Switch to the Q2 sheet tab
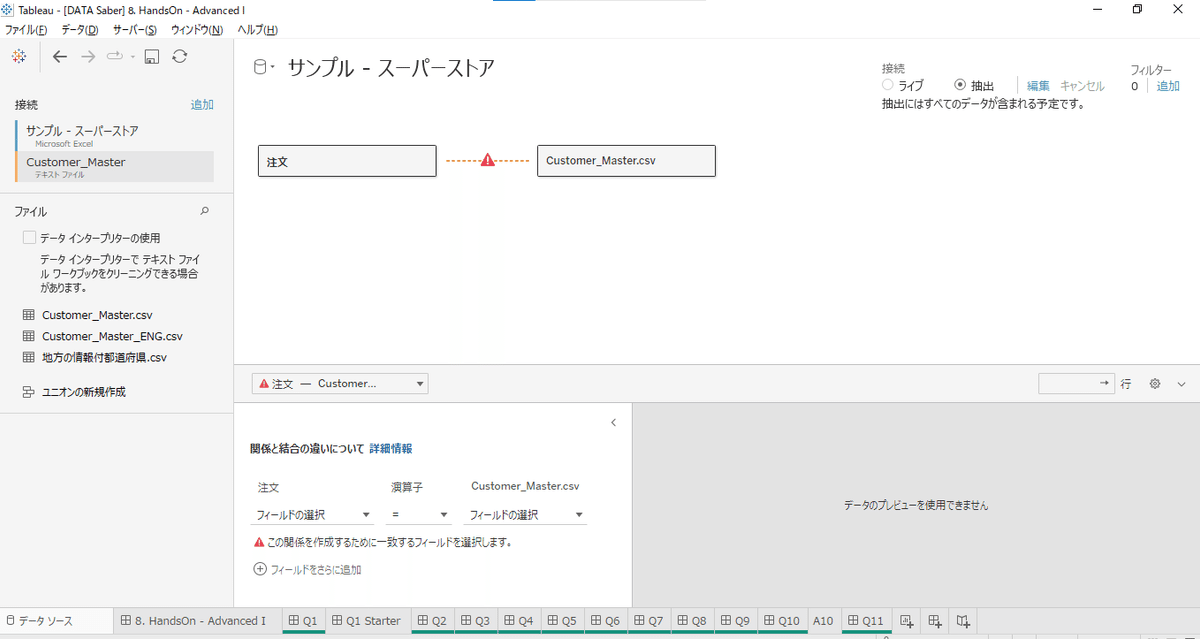The width and height of the screenshot is (1200, 639). pos(432,621)
